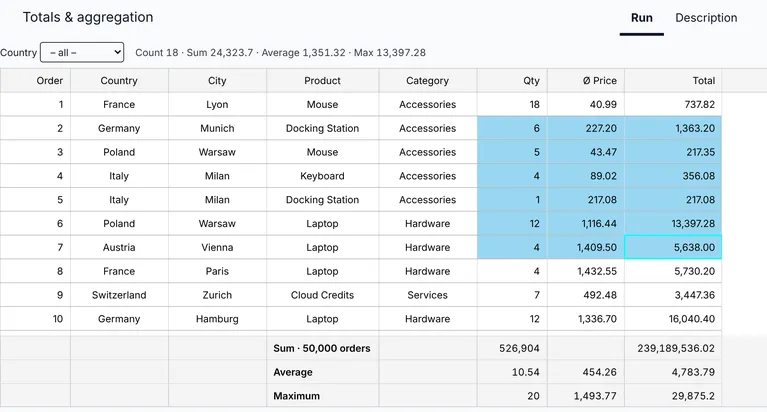The image size is (767, 412).
Task: Switch to the Run tab
Action: (x=641, y=18)
